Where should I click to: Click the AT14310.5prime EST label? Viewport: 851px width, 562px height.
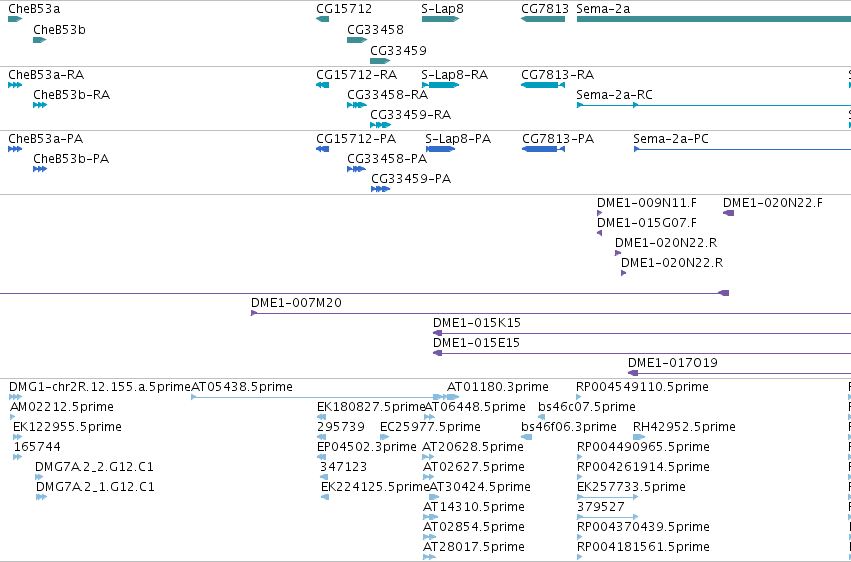click(x=474, y=508)
